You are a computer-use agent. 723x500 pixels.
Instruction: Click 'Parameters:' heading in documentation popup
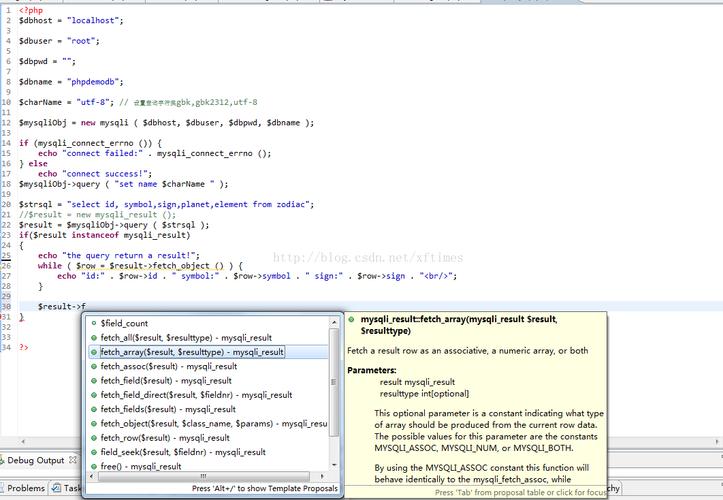click(x=372, y=370)
